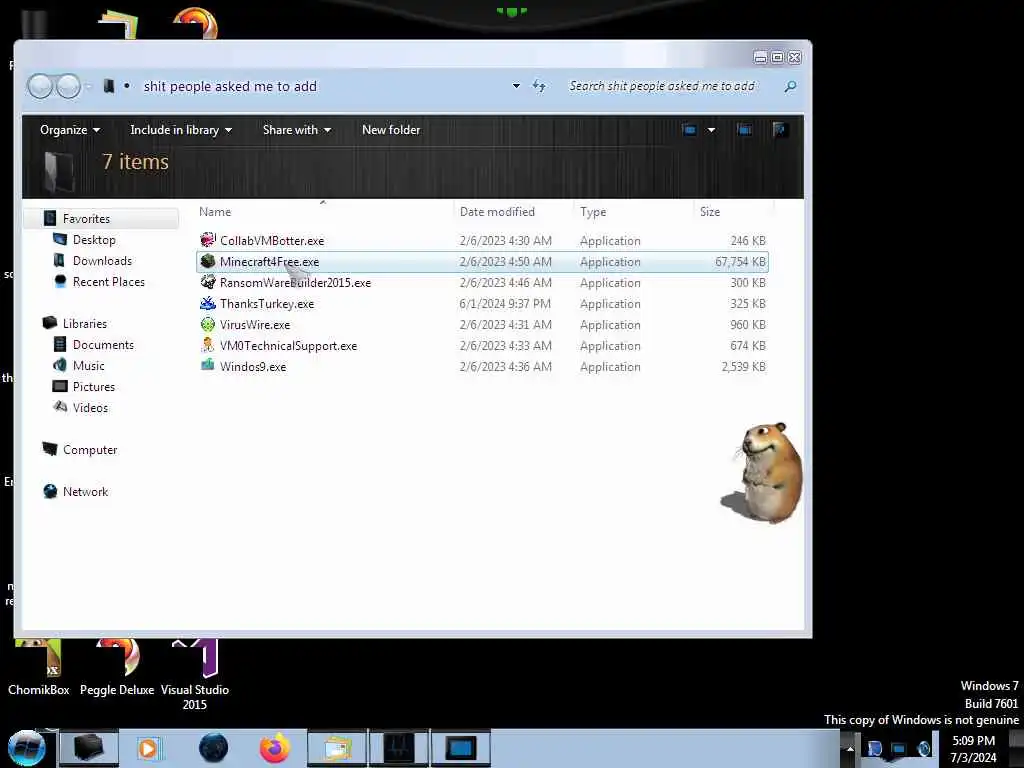1024x768 pixels.
Task: Open the Include in library dropdown
Action: (181, 130)
